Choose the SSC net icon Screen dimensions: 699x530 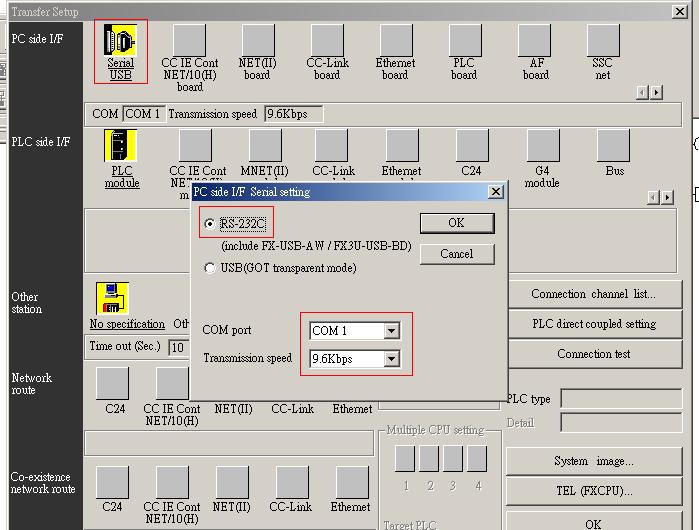click(602, 41)
